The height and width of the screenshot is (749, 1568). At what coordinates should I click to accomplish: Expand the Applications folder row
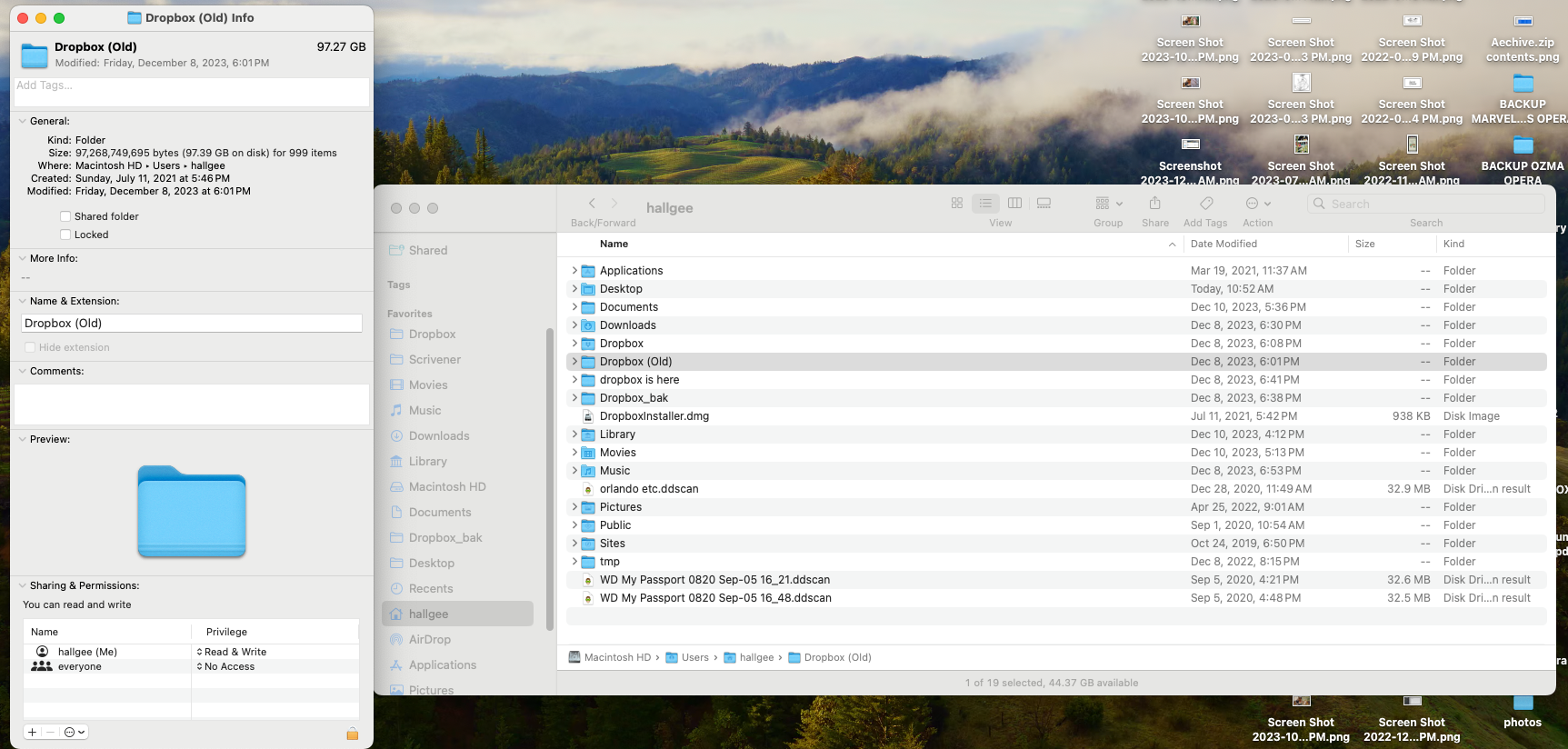(574, 271)
